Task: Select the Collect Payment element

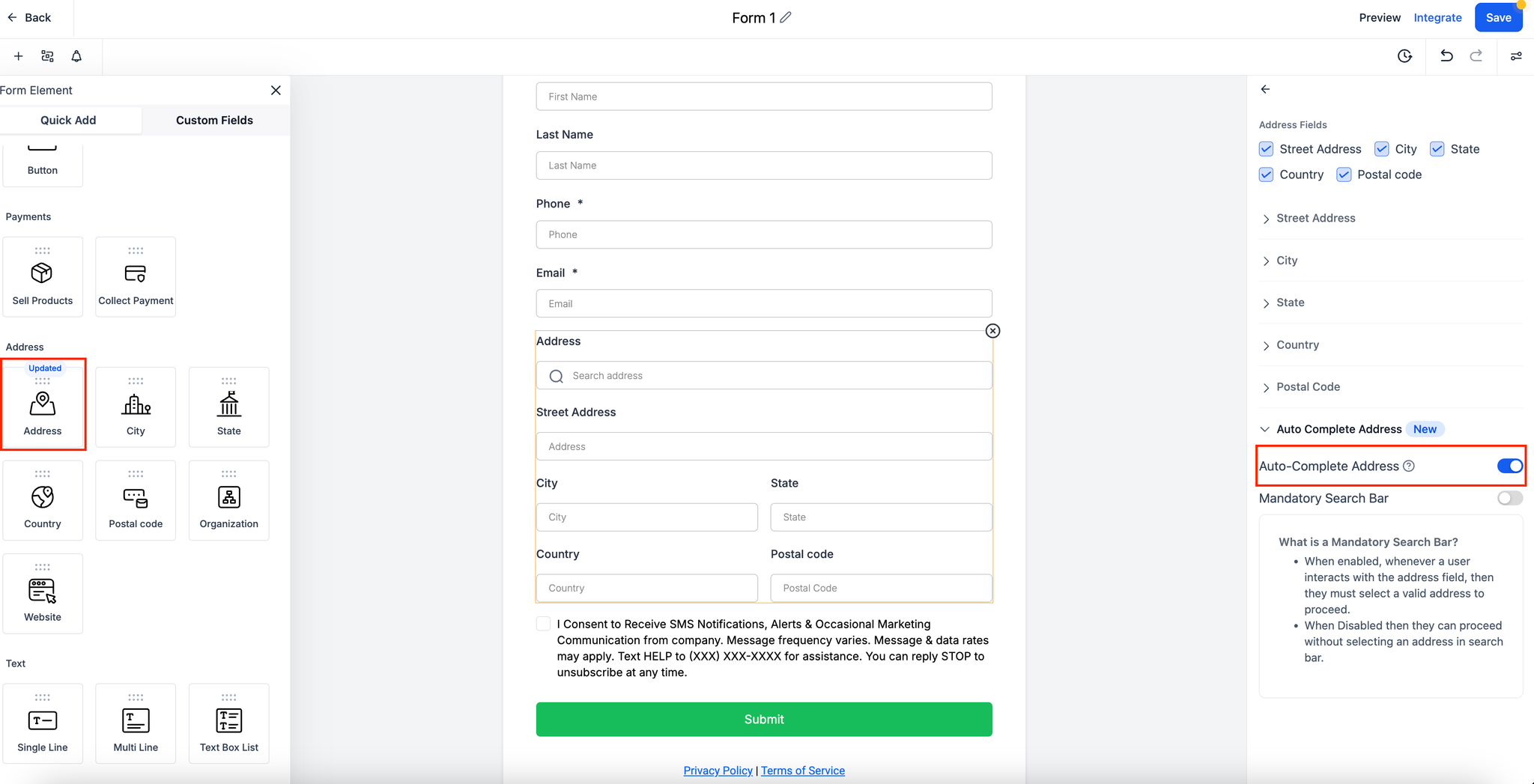Action: pyautogui.click(x=136, y=276)
